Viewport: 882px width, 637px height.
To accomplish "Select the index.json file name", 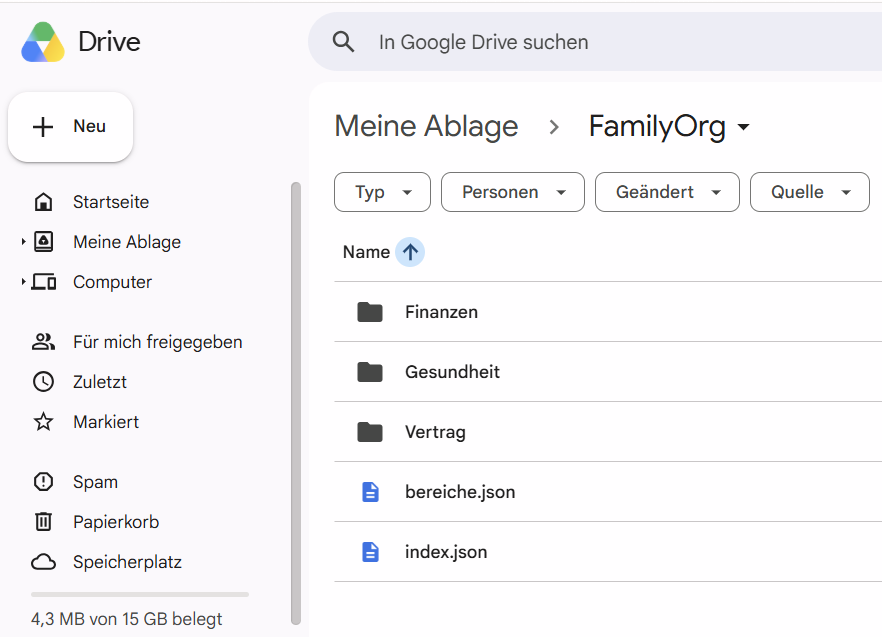I will pyautogui.click(x=446, y=552).
